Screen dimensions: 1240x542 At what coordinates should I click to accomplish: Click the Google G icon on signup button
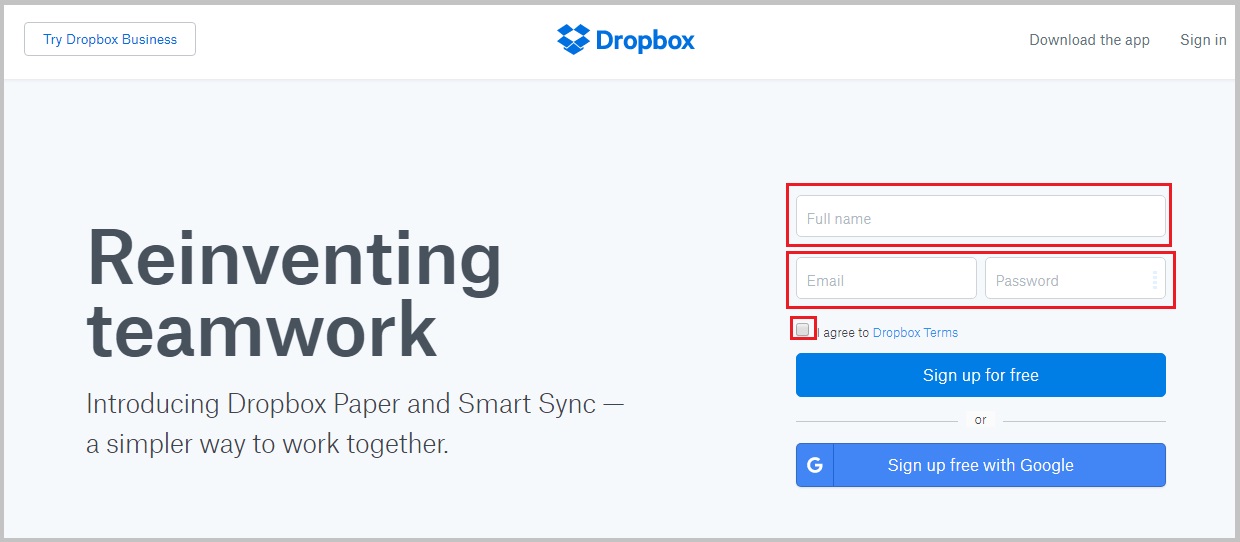815,465
